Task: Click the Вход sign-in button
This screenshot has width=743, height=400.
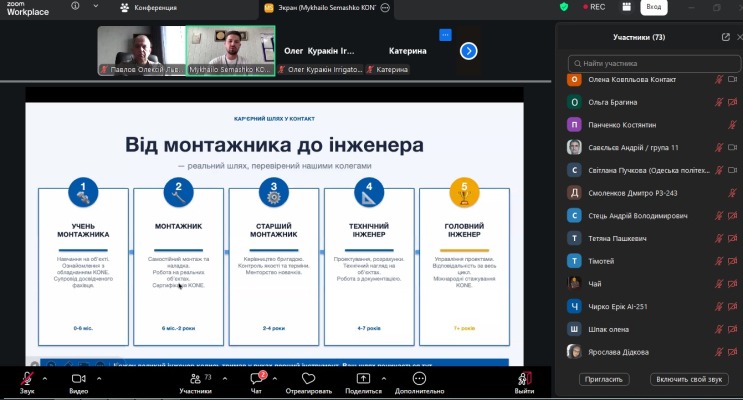Action: tap(654, 7)
